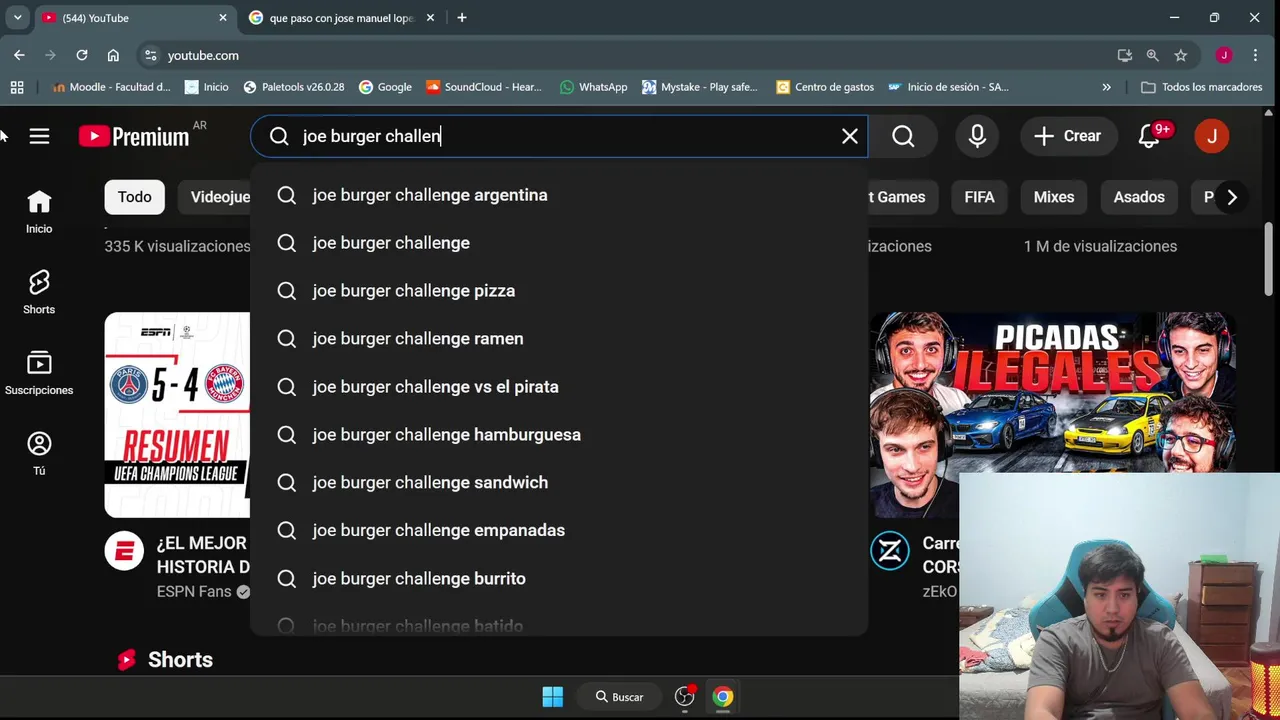Open a new browser tab
The image size is (1280, 720).
(x=461, y=18)
